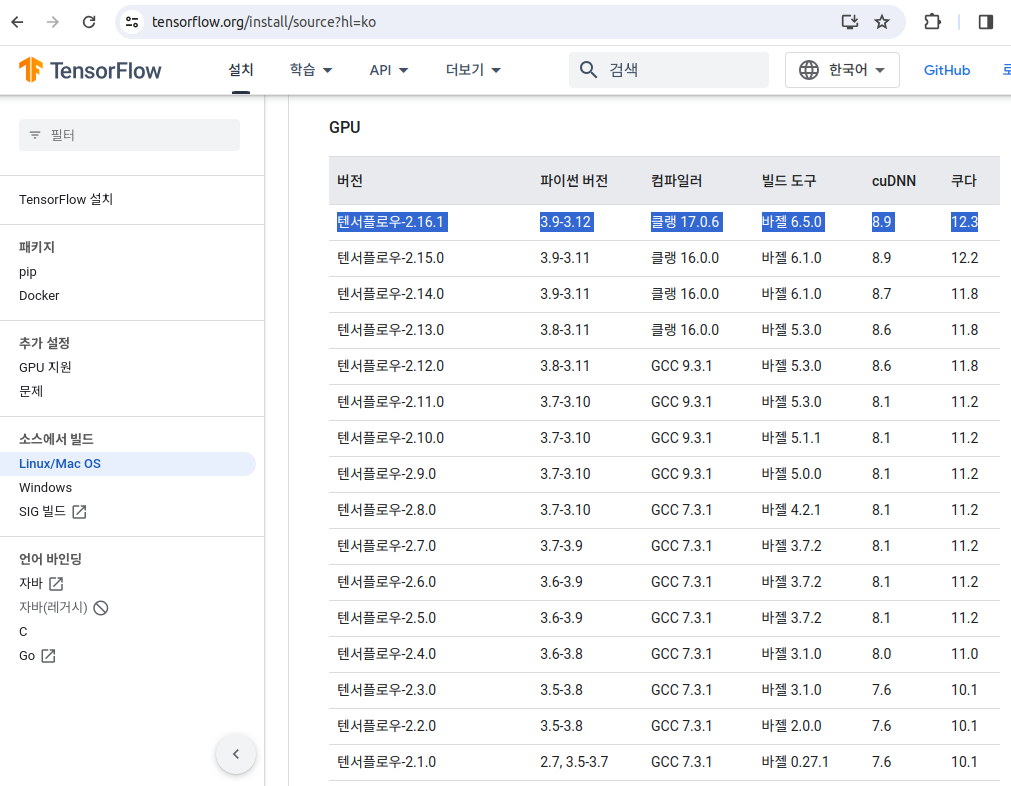This screenshot has height=786, width=1011.
Task: Expand the 더보기 dropdown menu
Action: tap(473, 70)
